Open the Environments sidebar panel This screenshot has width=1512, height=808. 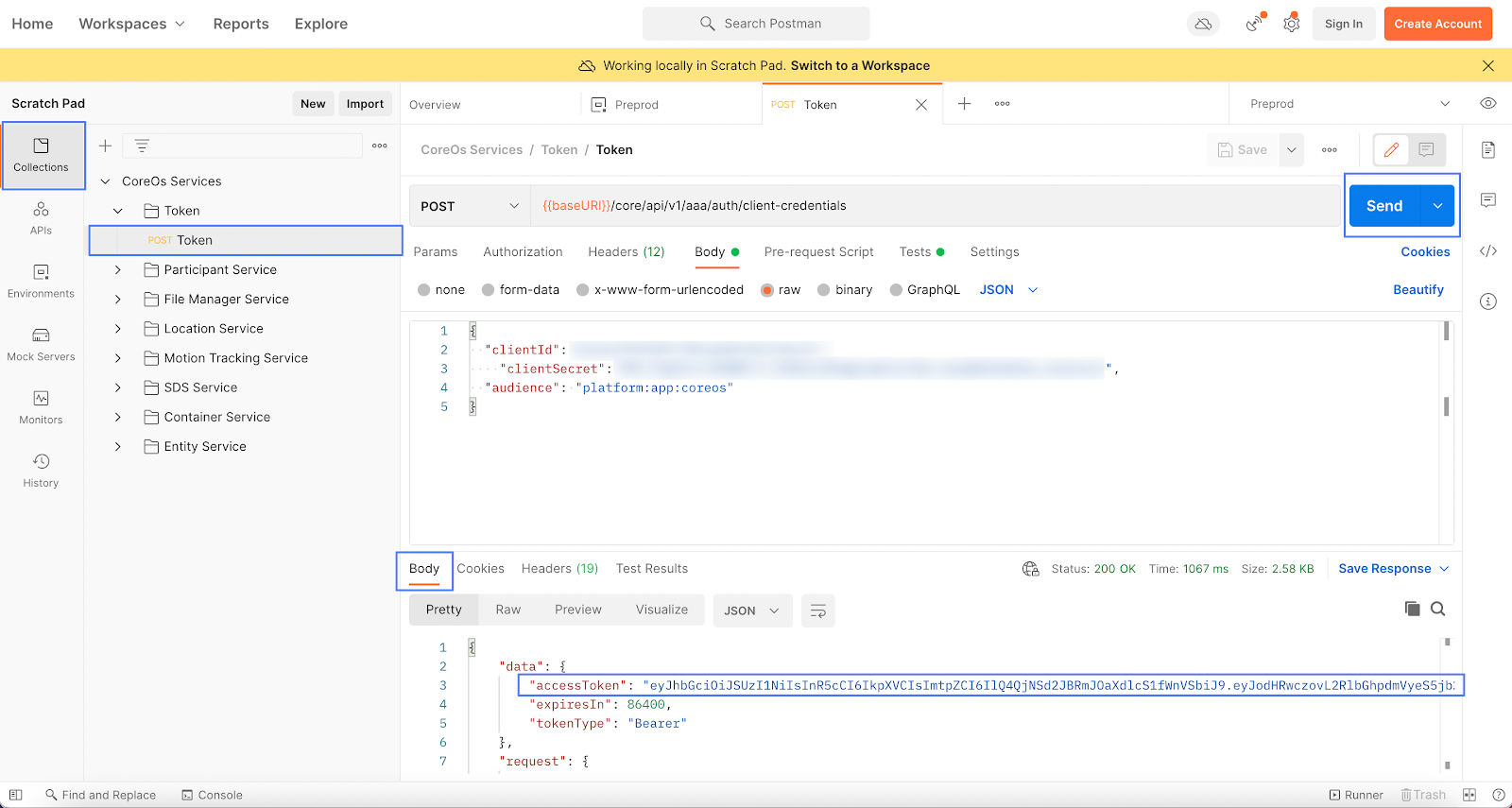coord(41,282)
